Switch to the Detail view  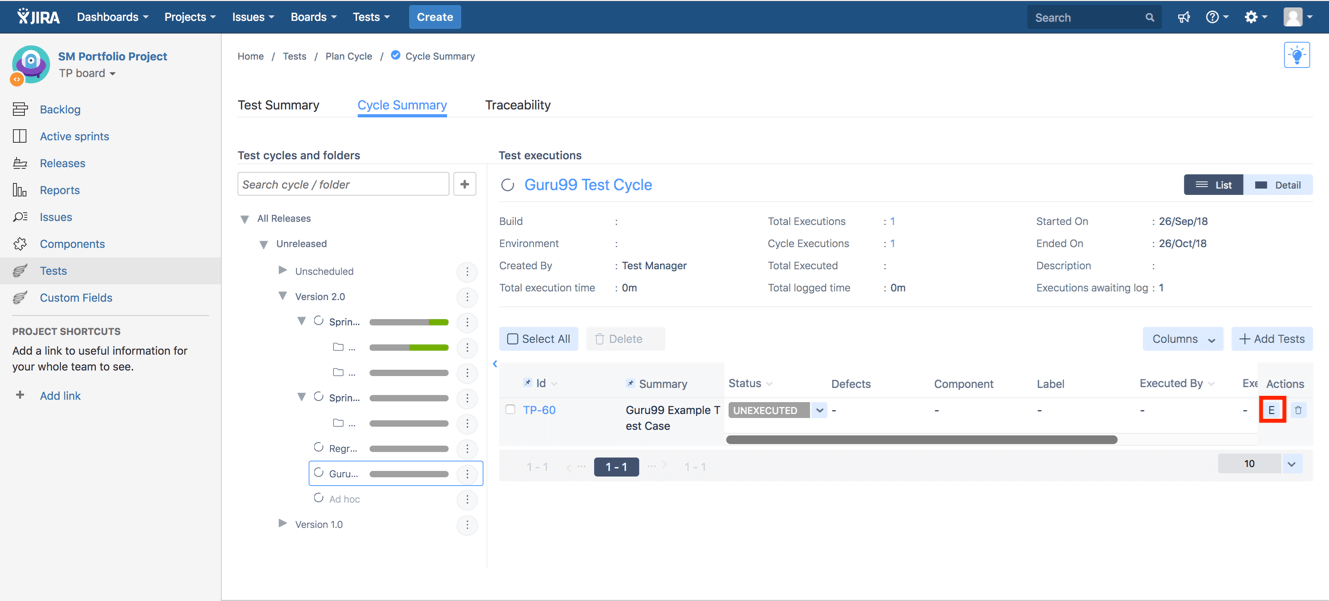[x=1278, y=185]
